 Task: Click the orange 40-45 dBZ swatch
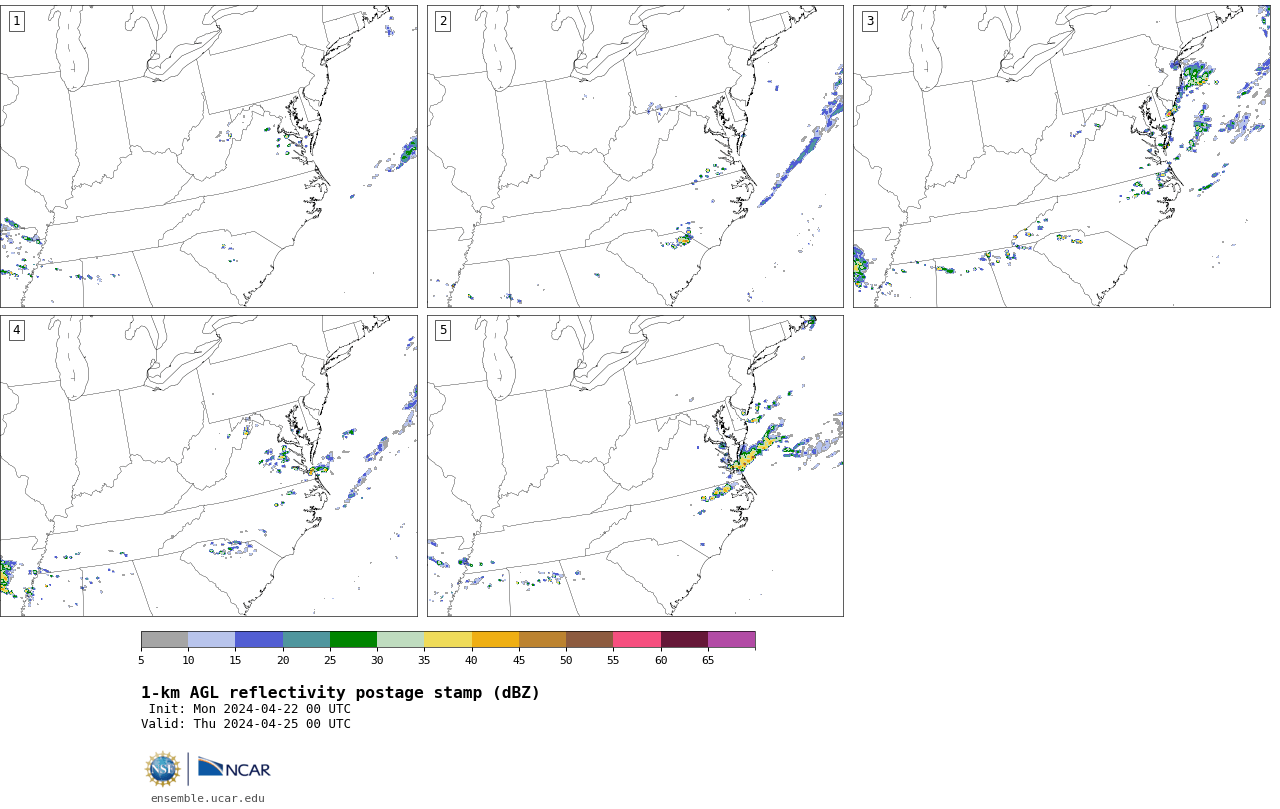pos(495,640)
